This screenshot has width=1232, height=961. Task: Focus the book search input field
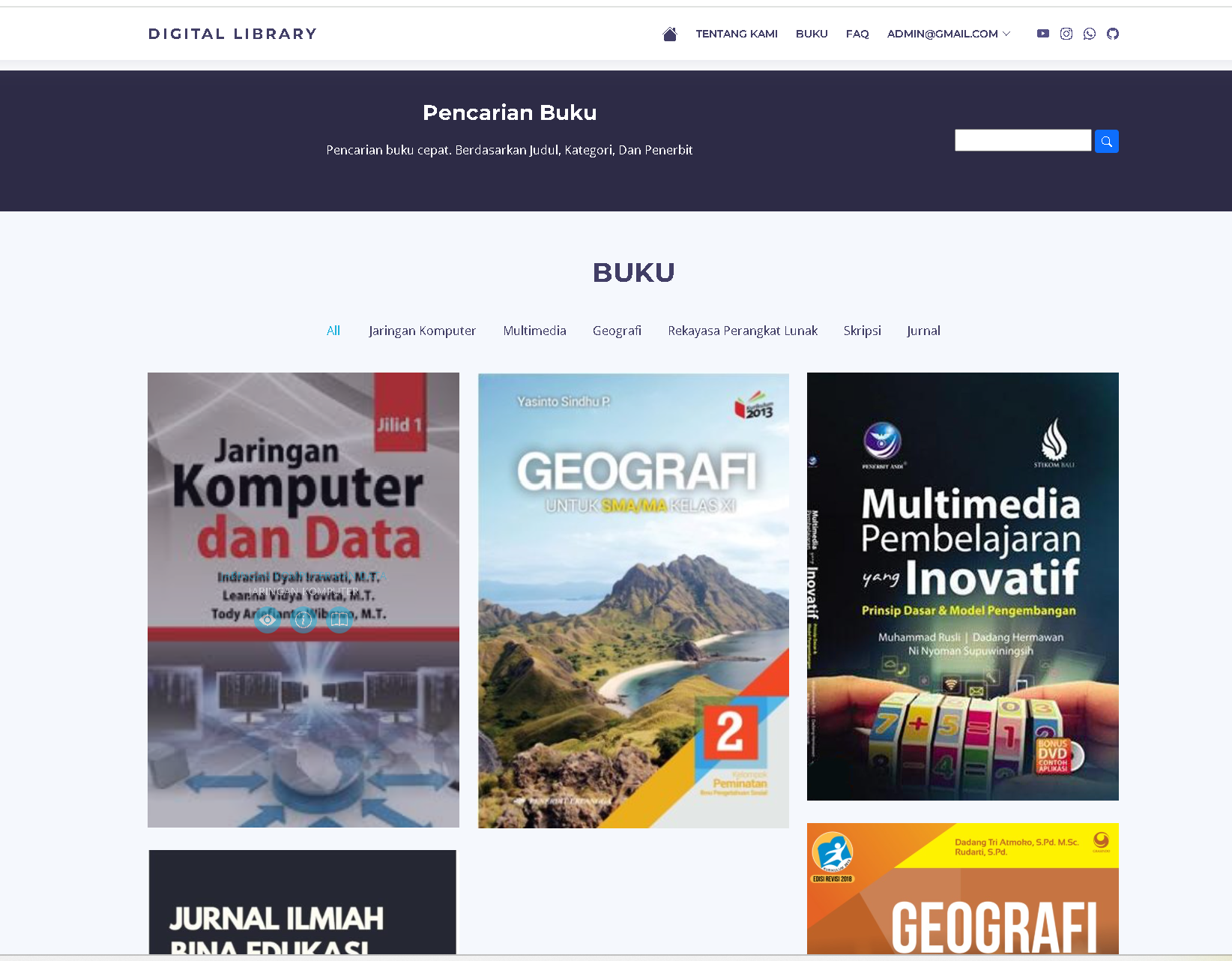(x=1022, y=140)
